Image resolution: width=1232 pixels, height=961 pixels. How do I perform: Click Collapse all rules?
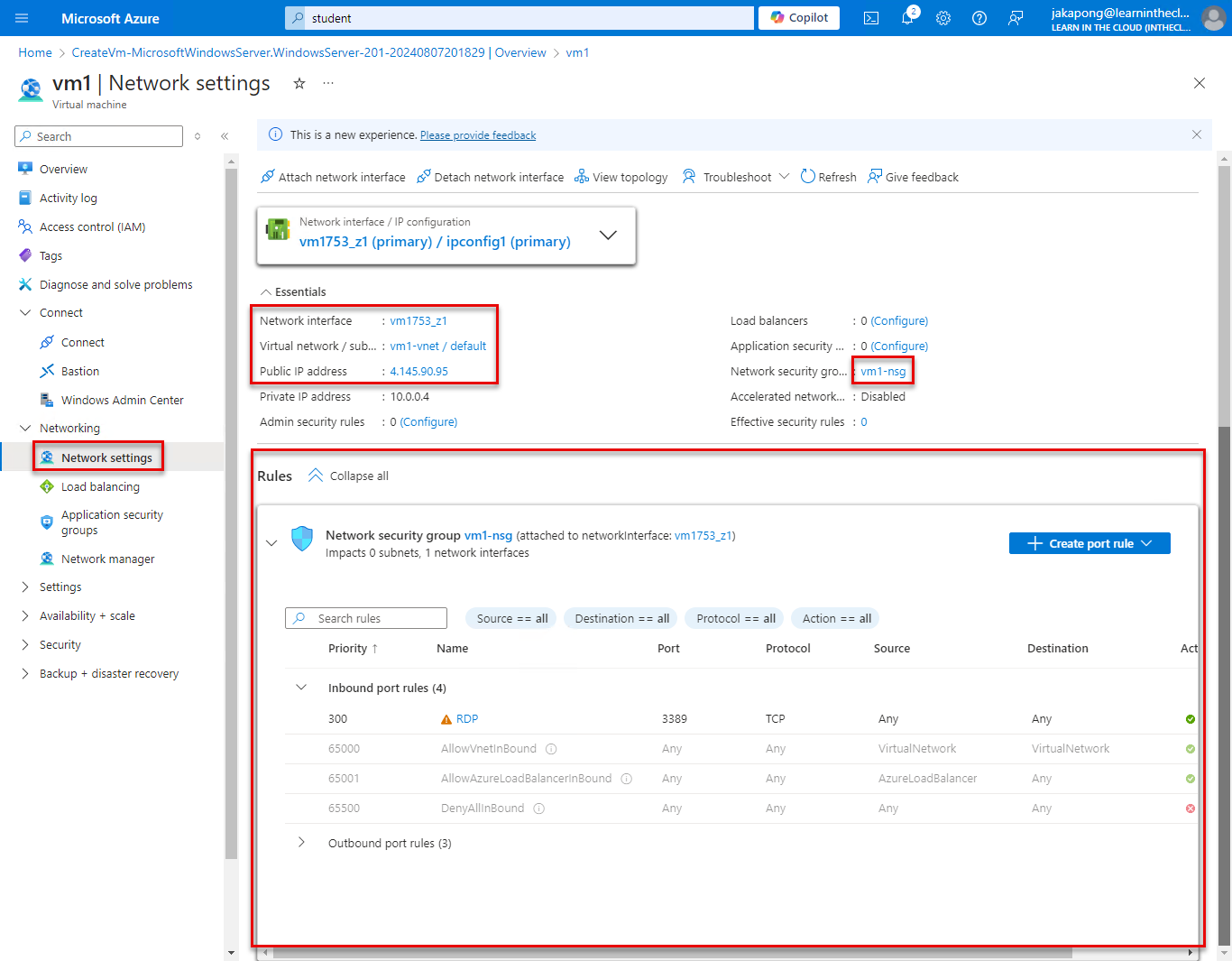[348, 476]
